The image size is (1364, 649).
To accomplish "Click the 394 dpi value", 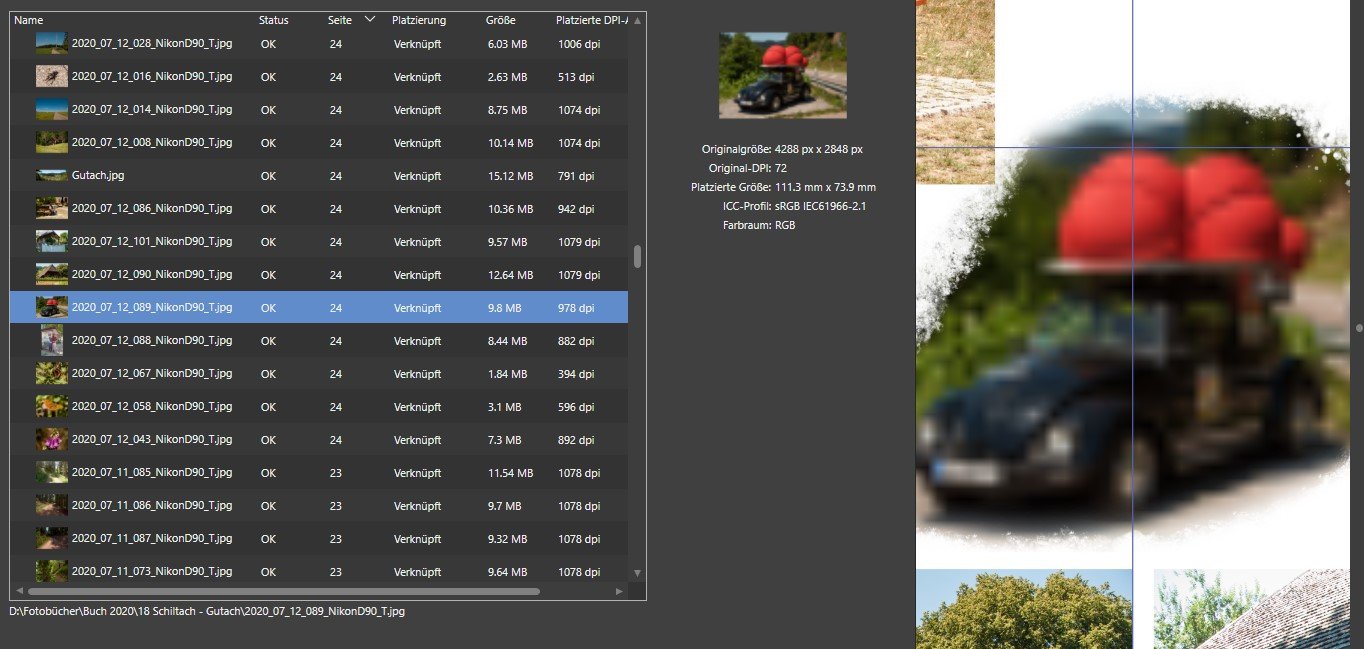I will [576, 373].
